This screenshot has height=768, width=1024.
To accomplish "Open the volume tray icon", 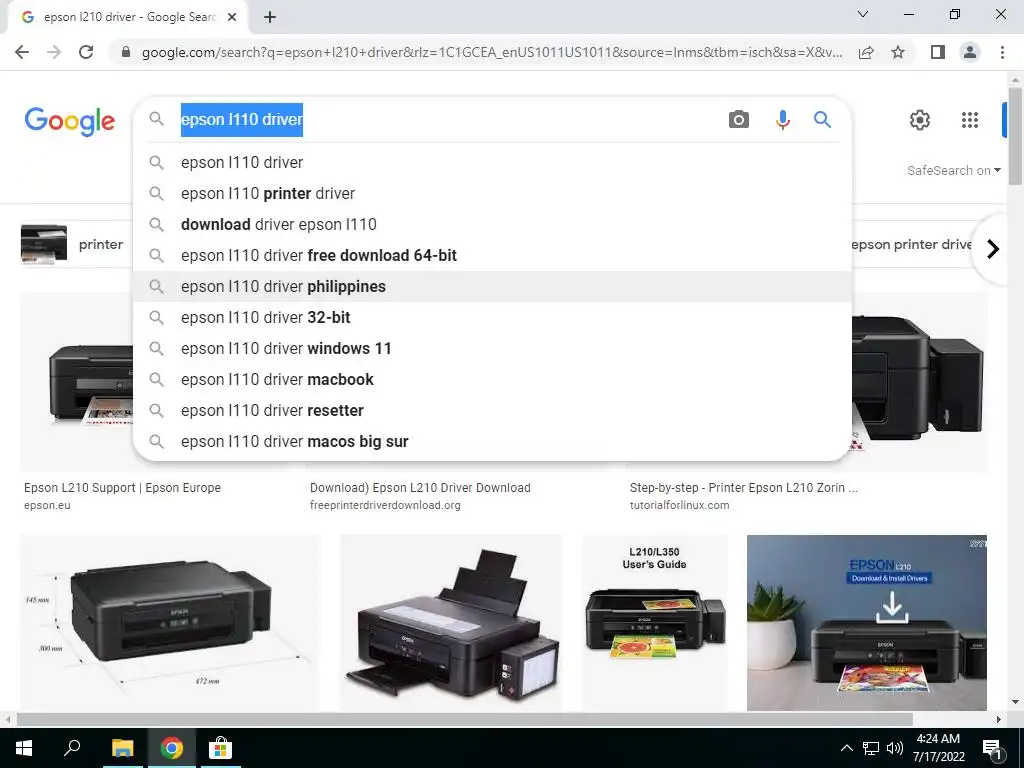I will click(895, 748).
